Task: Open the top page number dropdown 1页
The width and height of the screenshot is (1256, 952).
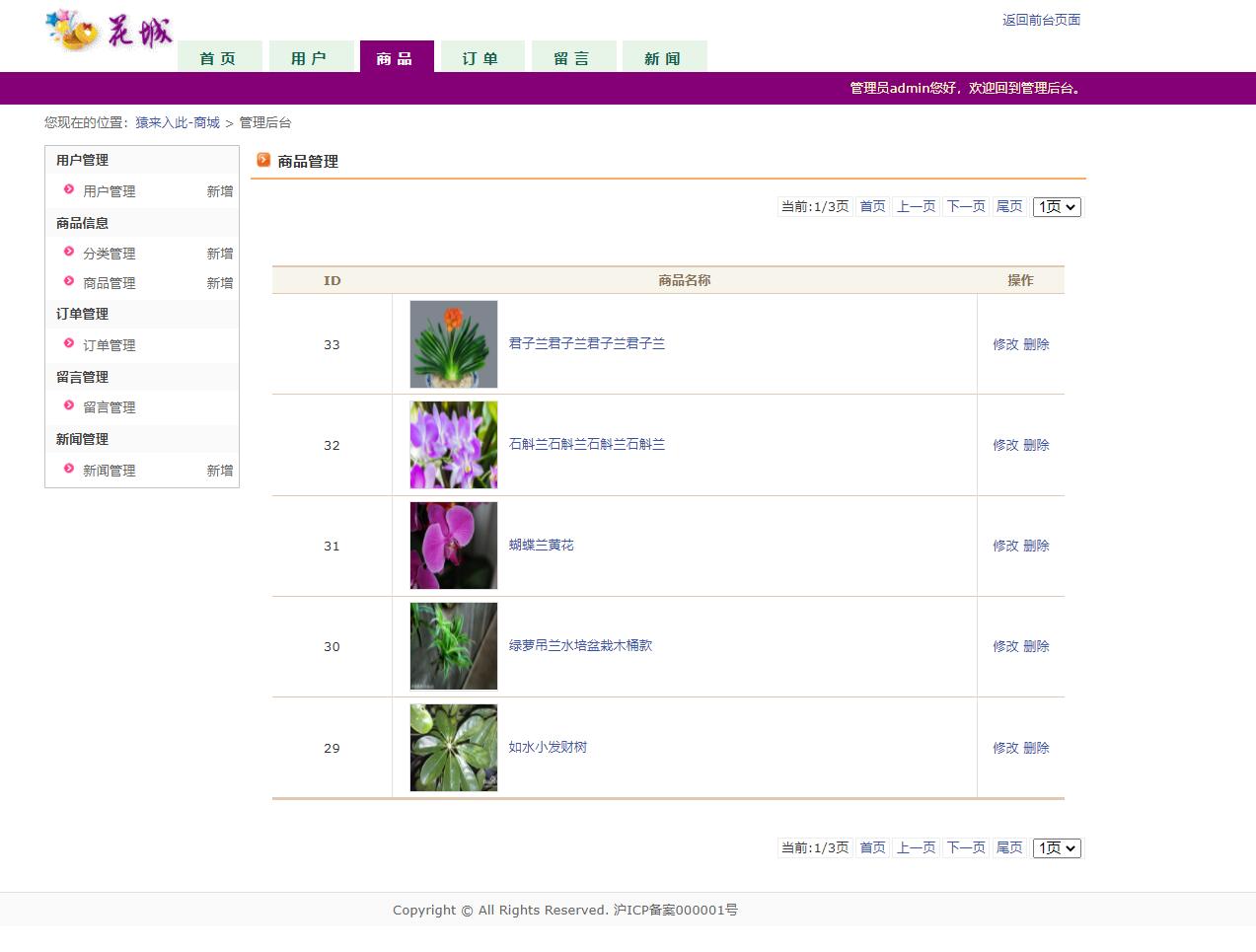Action: [x=1056, y=206]
